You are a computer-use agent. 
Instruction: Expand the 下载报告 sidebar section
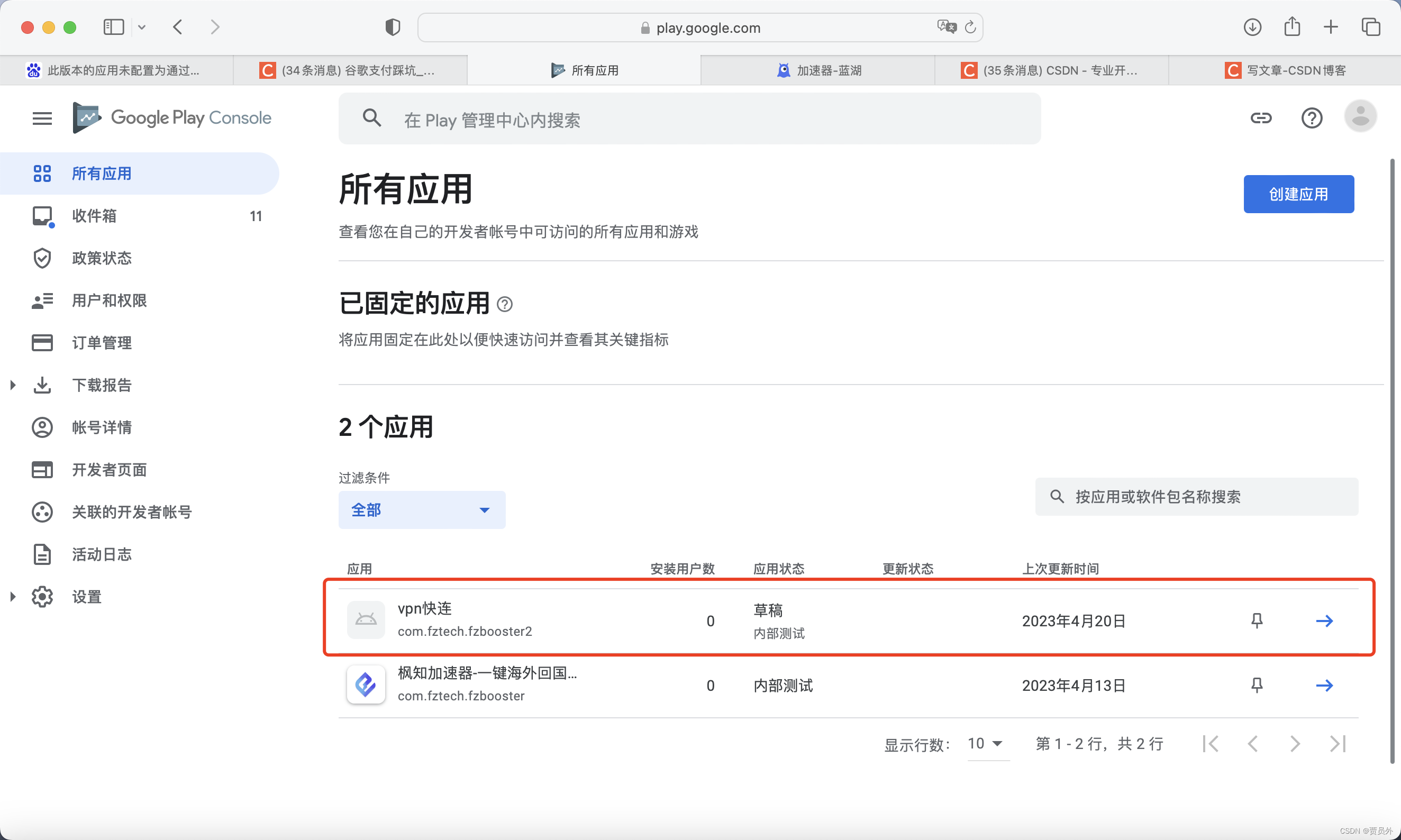click(13, 385)
